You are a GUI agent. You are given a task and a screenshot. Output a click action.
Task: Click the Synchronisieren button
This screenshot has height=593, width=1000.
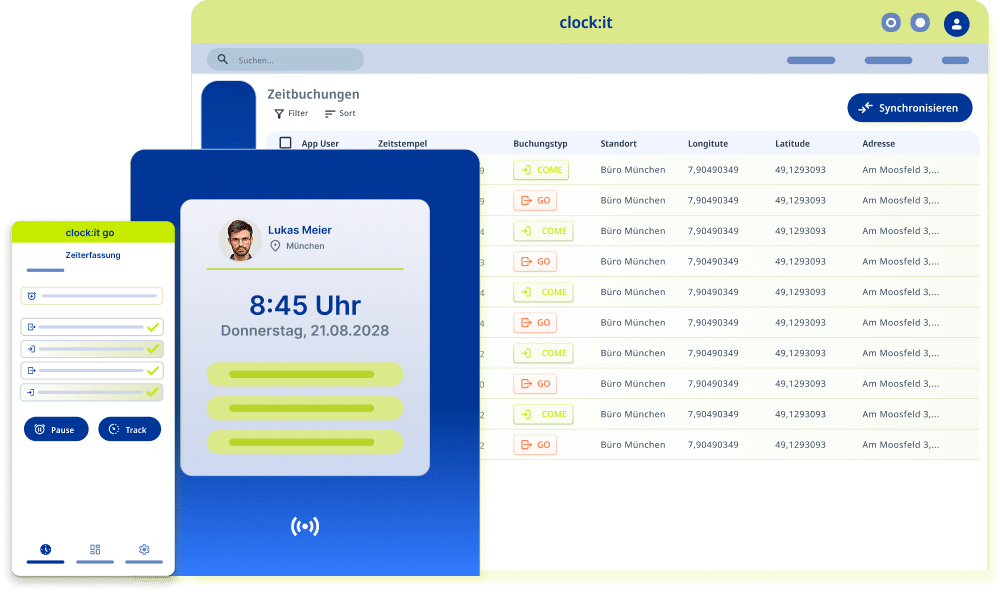[x=909, y=108]
